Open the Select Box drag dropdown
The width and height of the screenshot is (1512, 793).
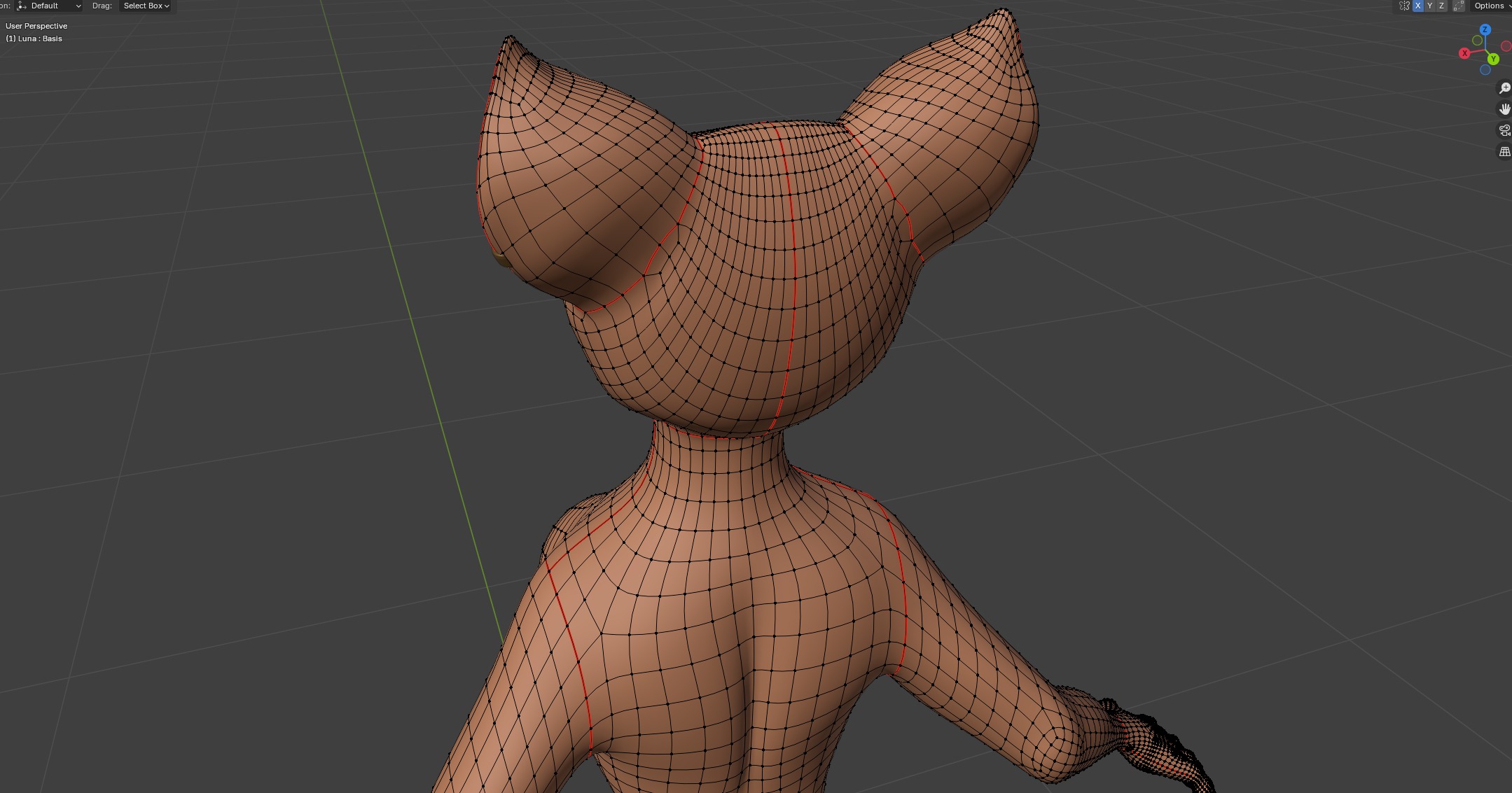146,6
